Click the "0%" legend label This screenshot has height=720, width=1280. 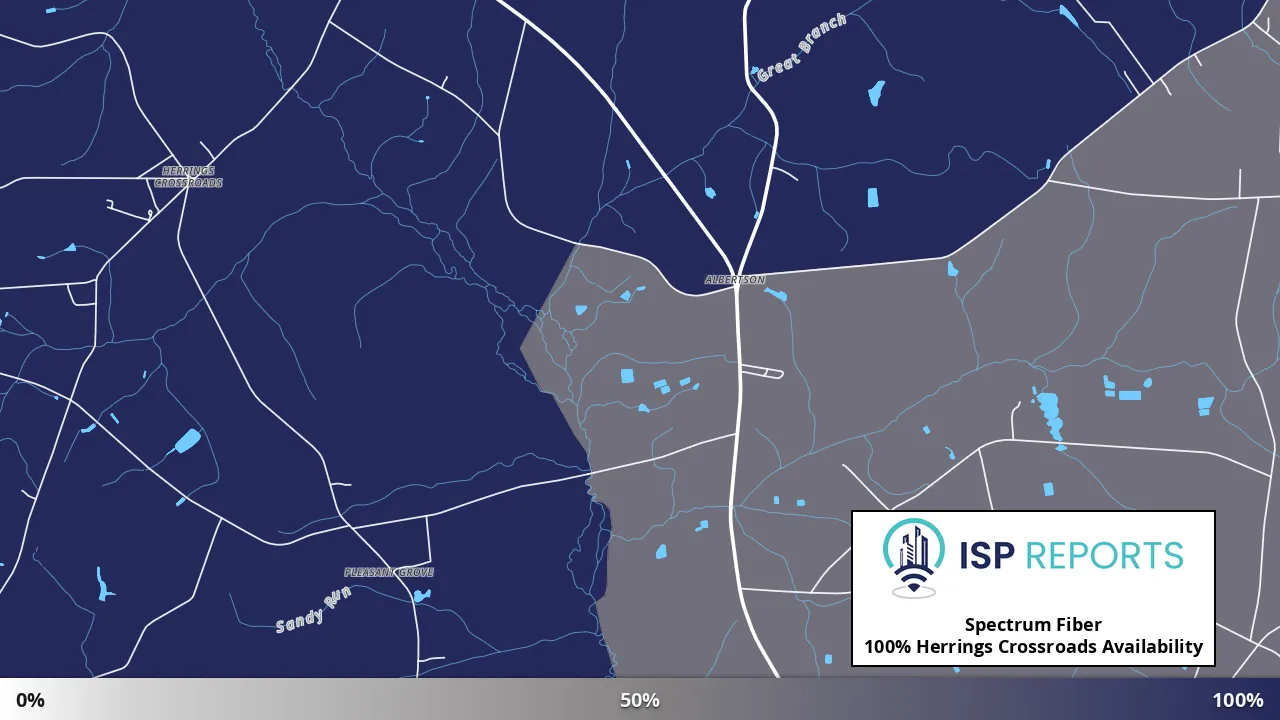(31, 700)
